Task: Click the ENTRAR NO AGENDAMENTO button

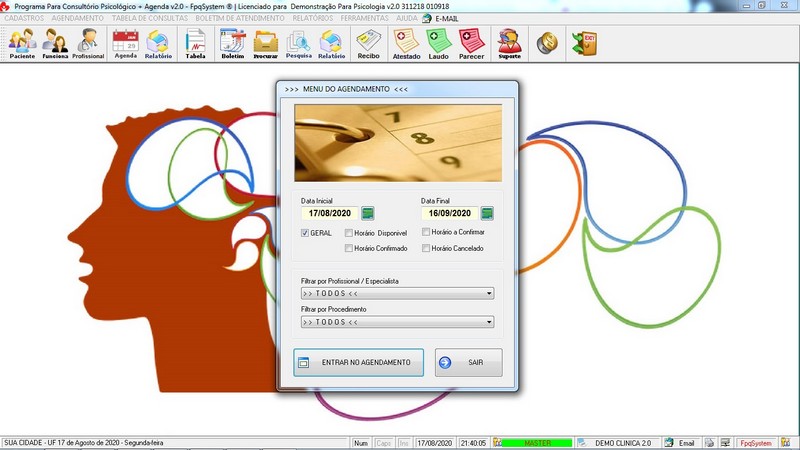Action: click(358, 362)
